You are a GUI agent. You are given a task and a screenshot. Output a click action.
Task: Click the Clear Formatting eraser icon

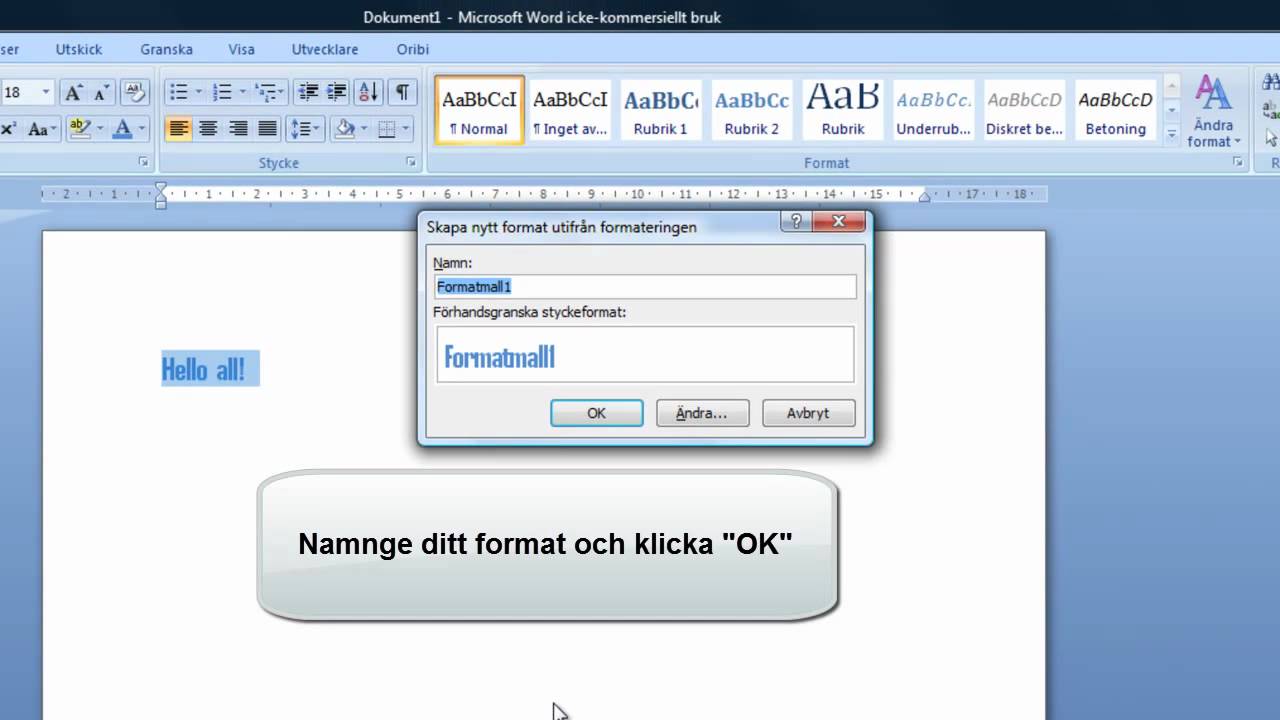[x=135, y=93]
